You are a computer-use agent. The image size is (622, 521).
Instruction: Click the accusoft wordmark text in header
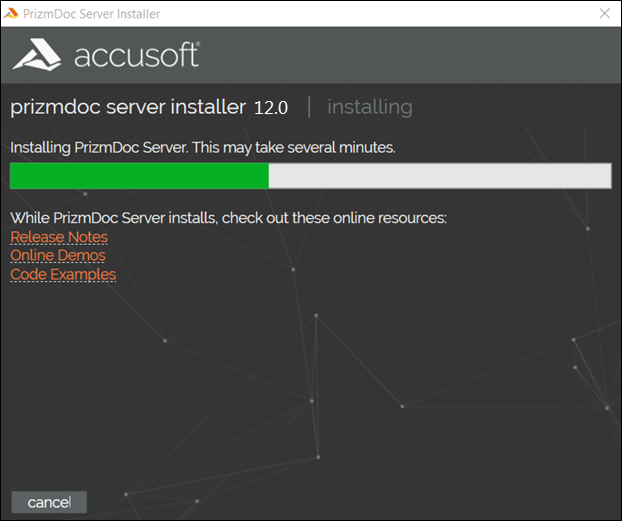[137, 56]
